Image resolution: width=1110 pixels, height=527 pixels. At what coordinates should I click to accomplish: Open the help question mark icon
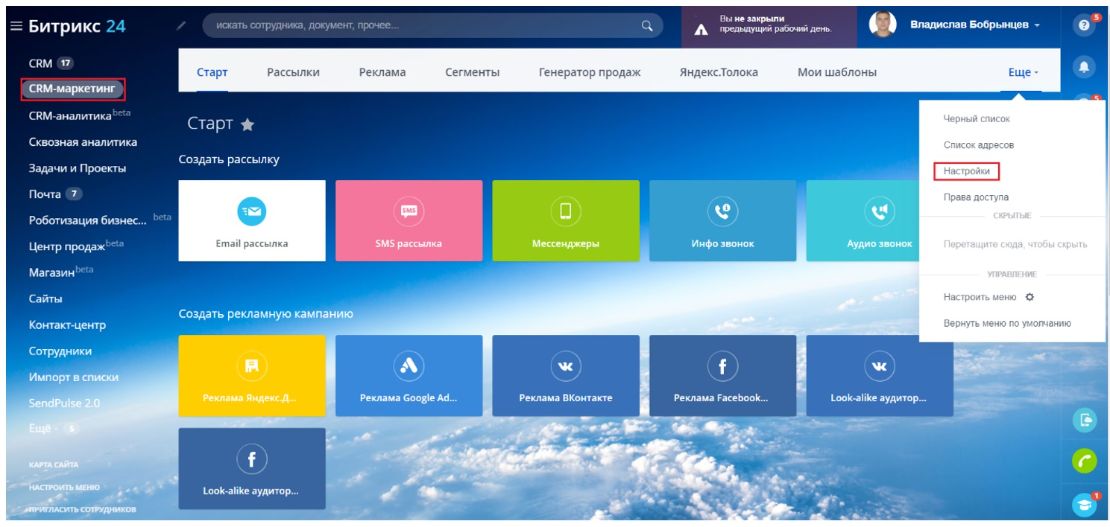(1083, 25)
